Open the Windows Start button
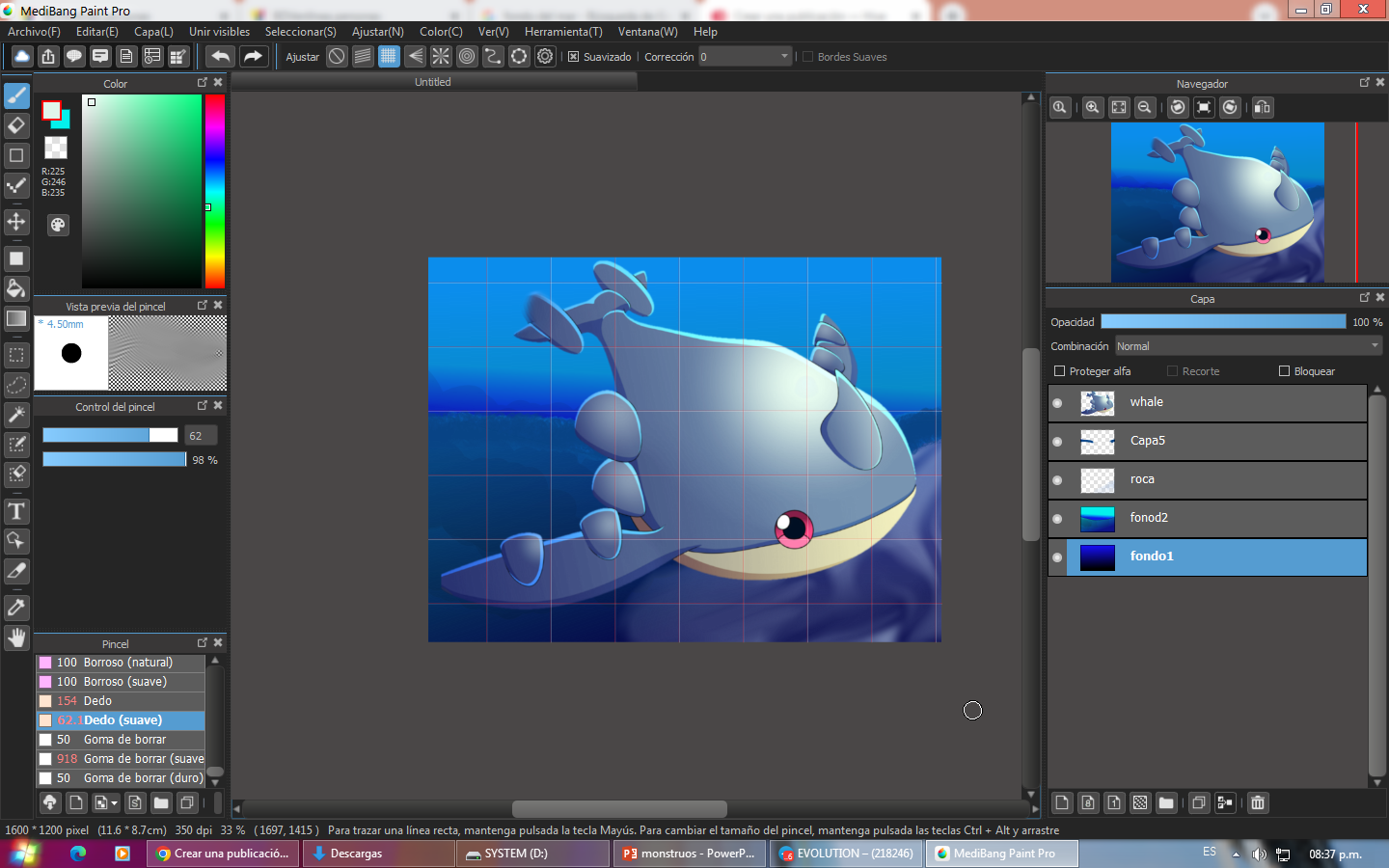The height and width of the screenshot is (868, 1389). tap(24, 854)
